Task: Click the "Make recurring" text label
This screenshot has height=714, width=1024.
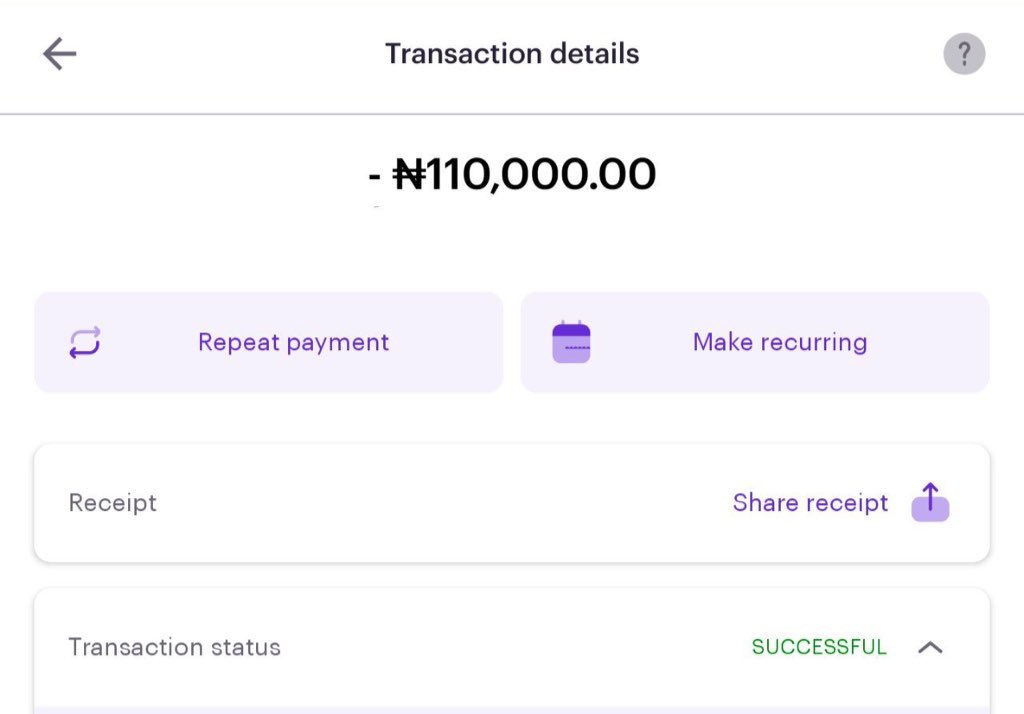Action: coord(780,342)
